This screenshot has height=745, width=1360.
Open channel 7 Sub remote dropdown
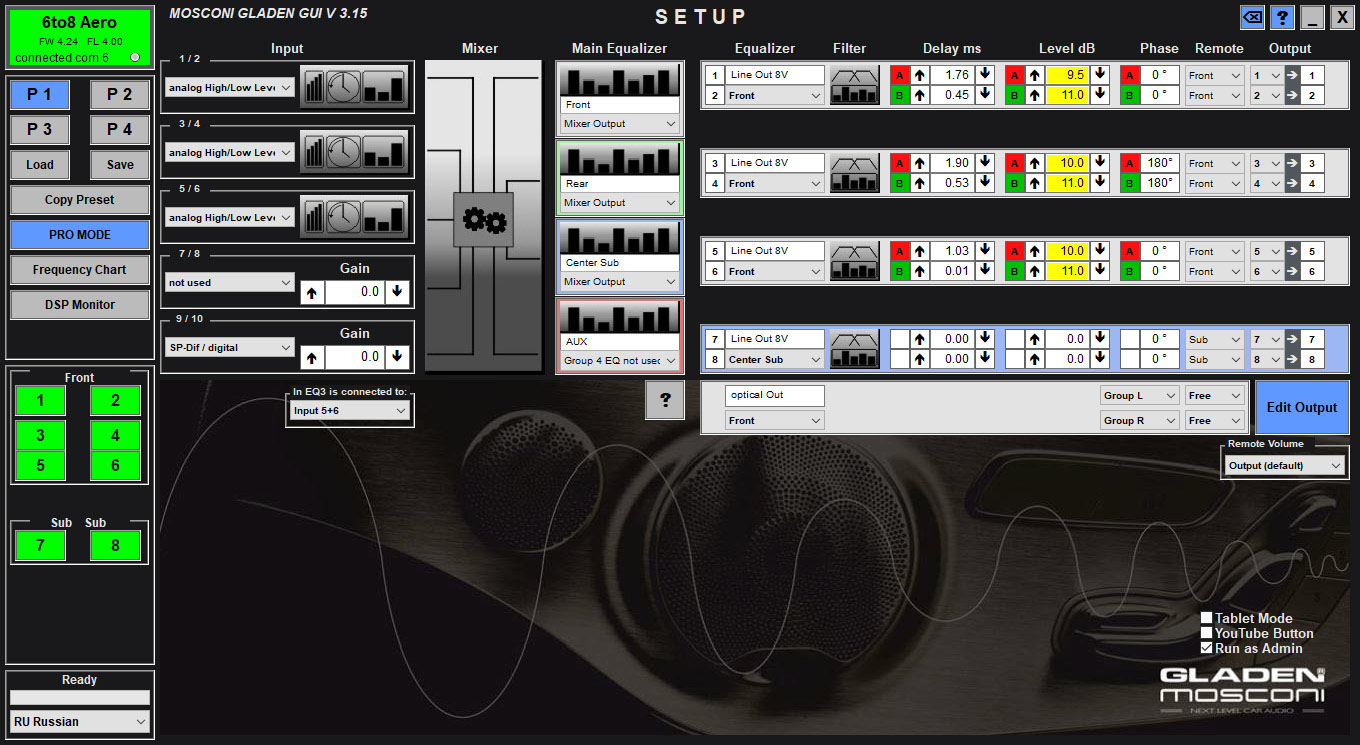click(1215, 339)
